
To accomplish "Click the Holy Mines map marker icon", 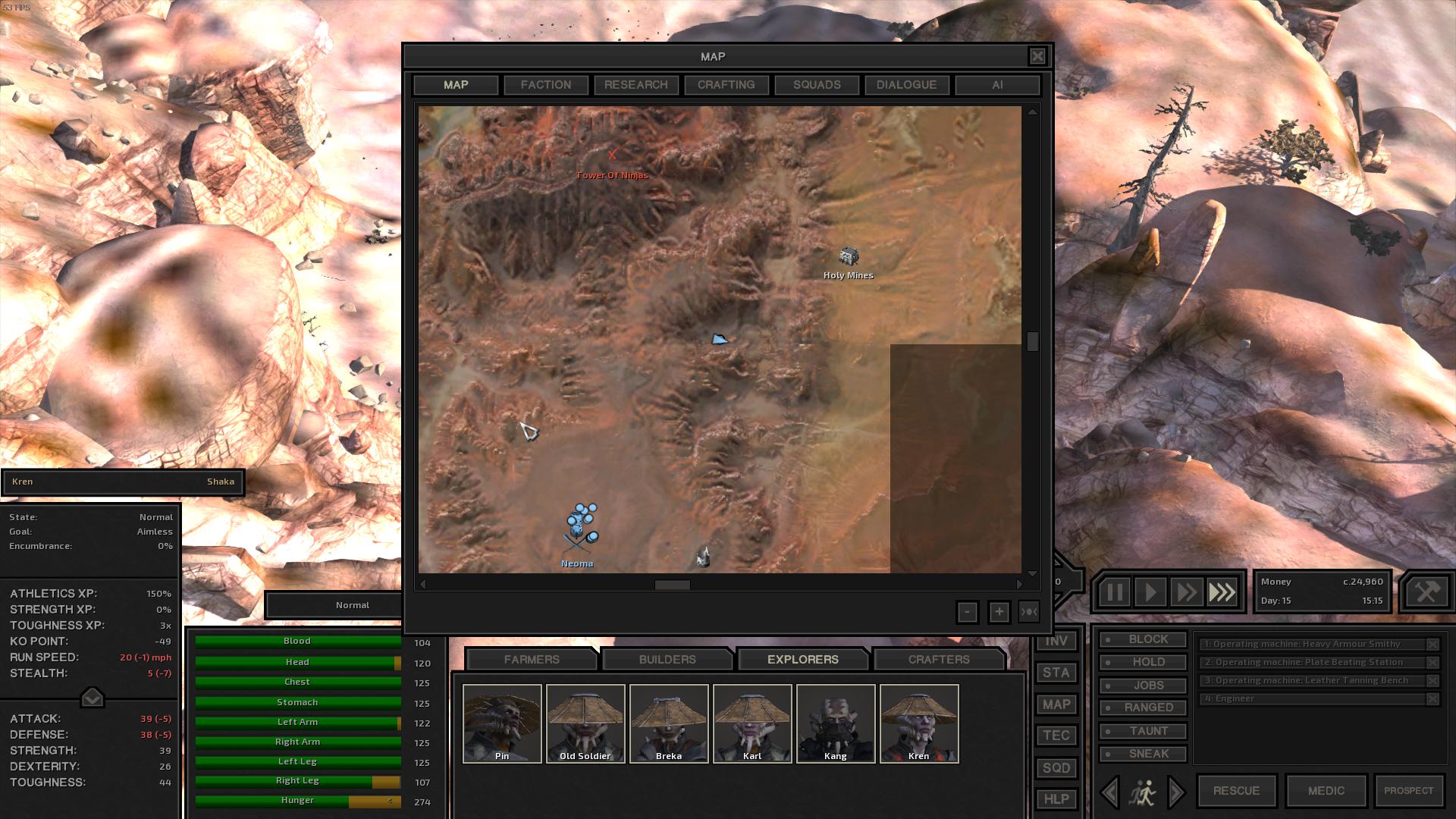I will (x=849, y=257).
